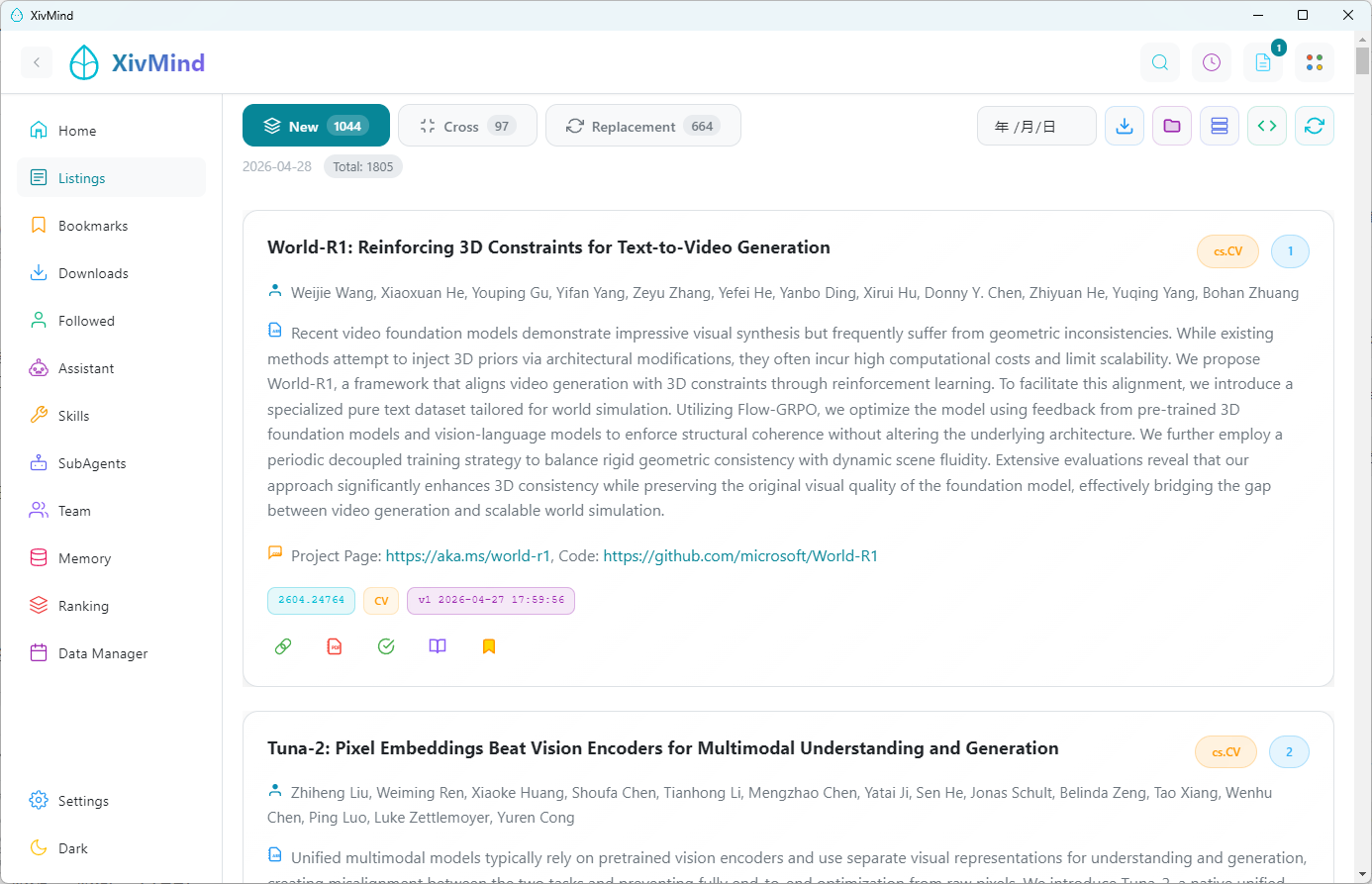Toggle Dark mode in the sidebar
The width and height of the screenshot is (1372, 884).
point(112,848)
